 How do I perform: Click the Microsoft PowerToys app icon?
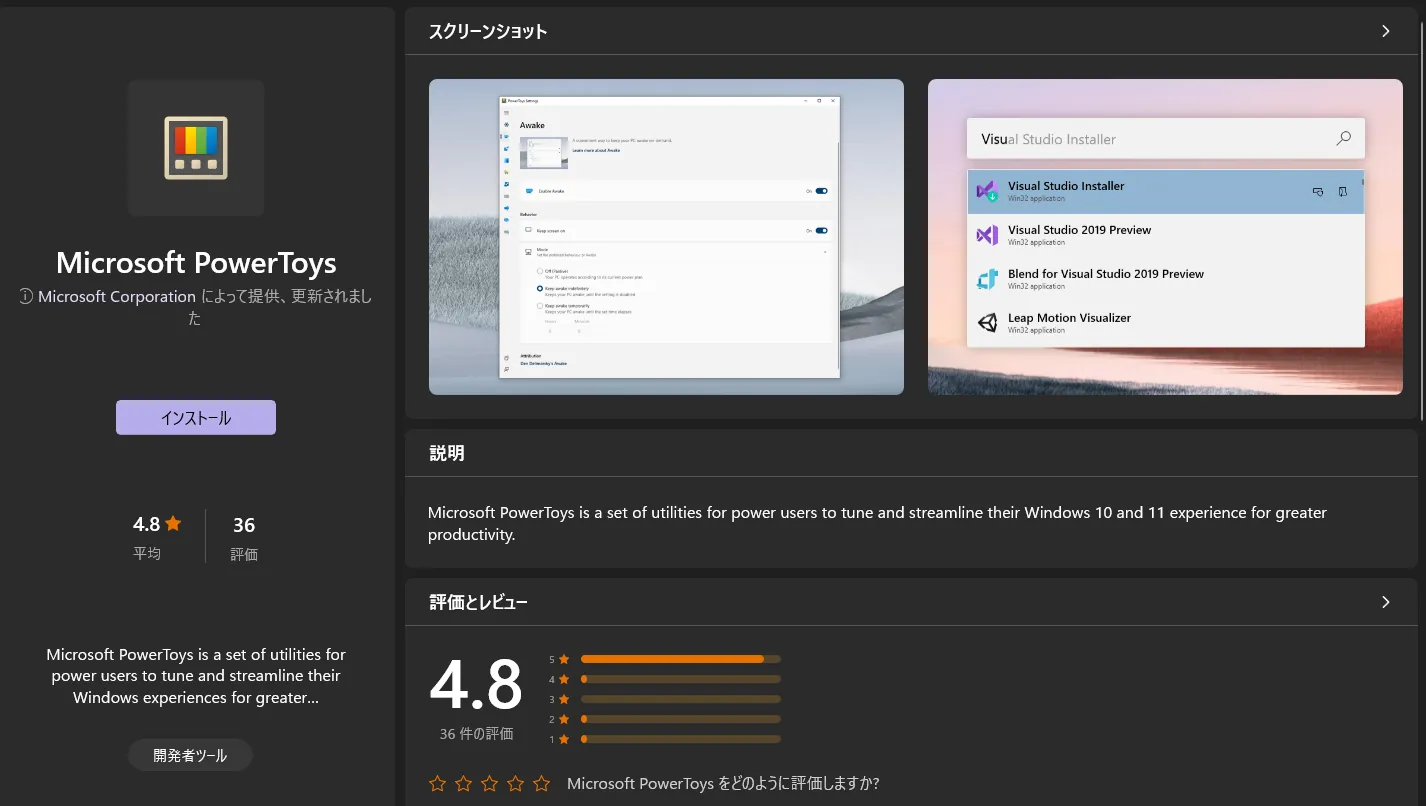coord(195,147)
